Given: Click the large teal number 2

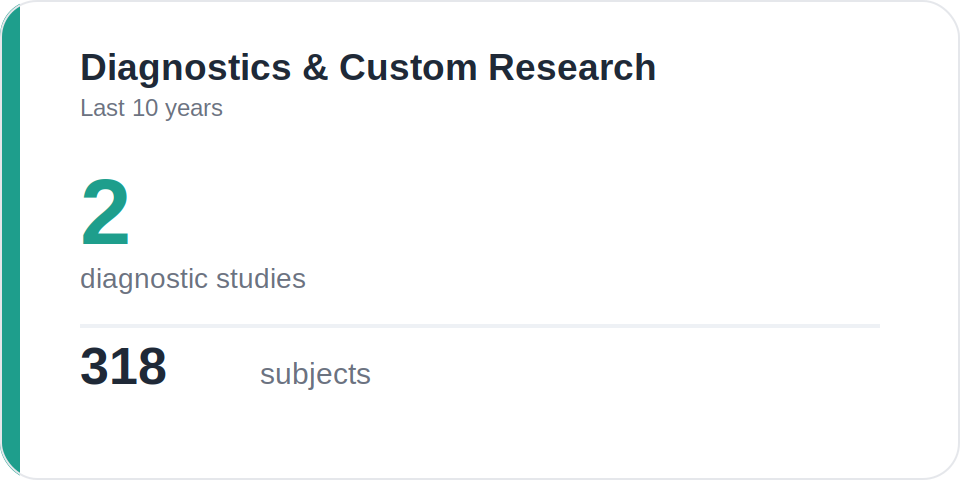Looking at the screenshot, I should (105, 212).
